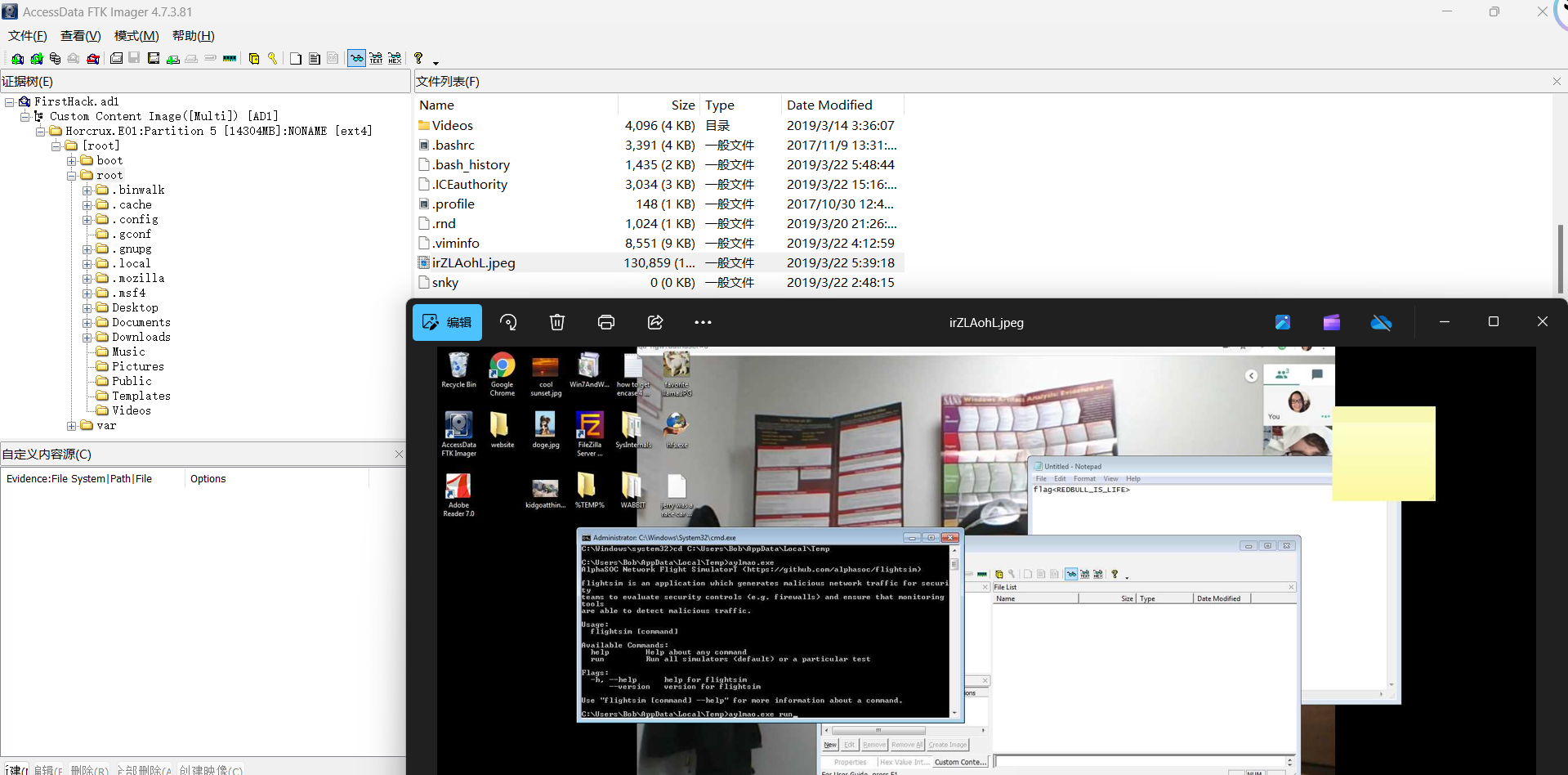Screen dimensions: 1568x775
Task: Click the OneDrive cloud icon in photo viewer
Action: pos(1381,323)
